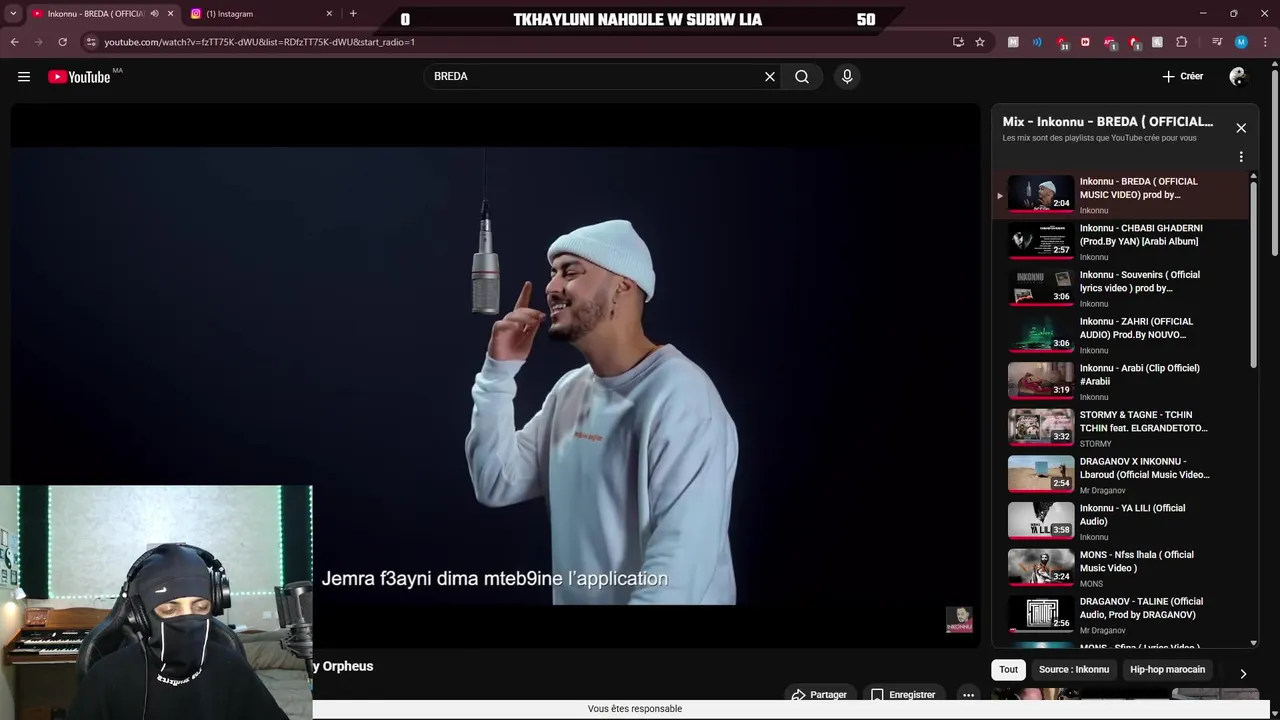Image resolution: width=1280 pixels, height=720 pixels.
Task: Click the Enregistrer save button
Action: click(903, 695)
